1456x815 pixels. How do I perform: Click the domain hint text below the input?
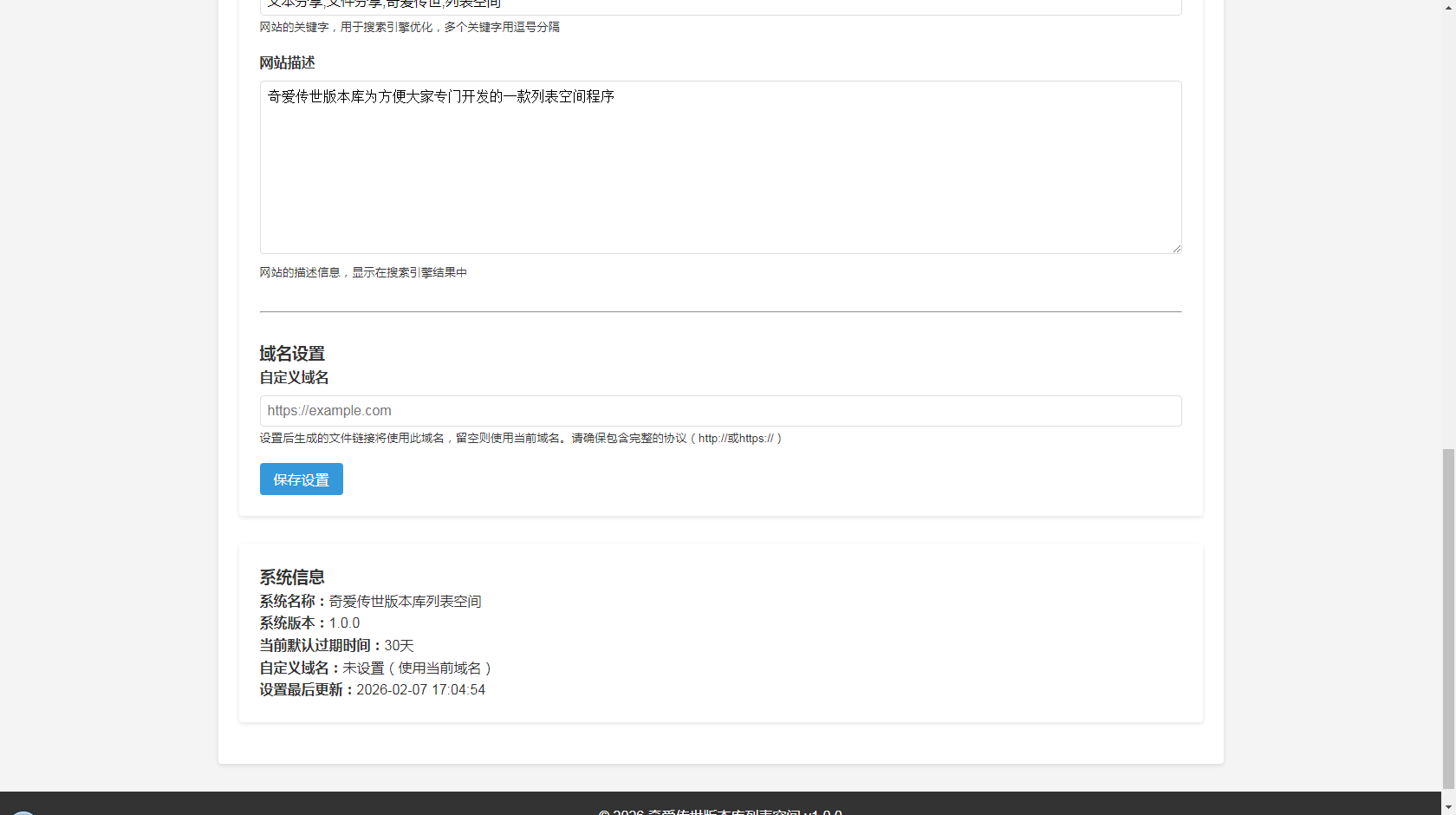[x=520, y=439]
